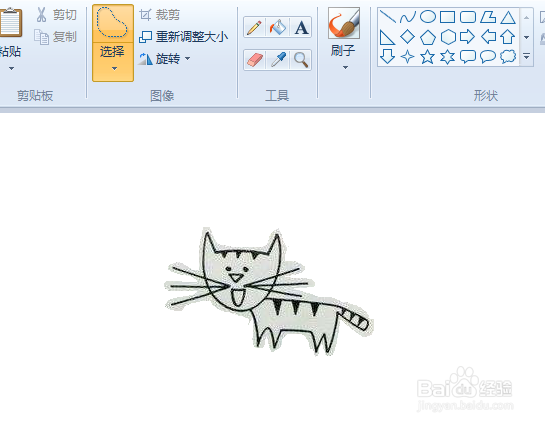Image resolution: width=545 pixels, height=425 pixels.
Task: Choose the Rounded rectangular callout shape
Action: 468,56
